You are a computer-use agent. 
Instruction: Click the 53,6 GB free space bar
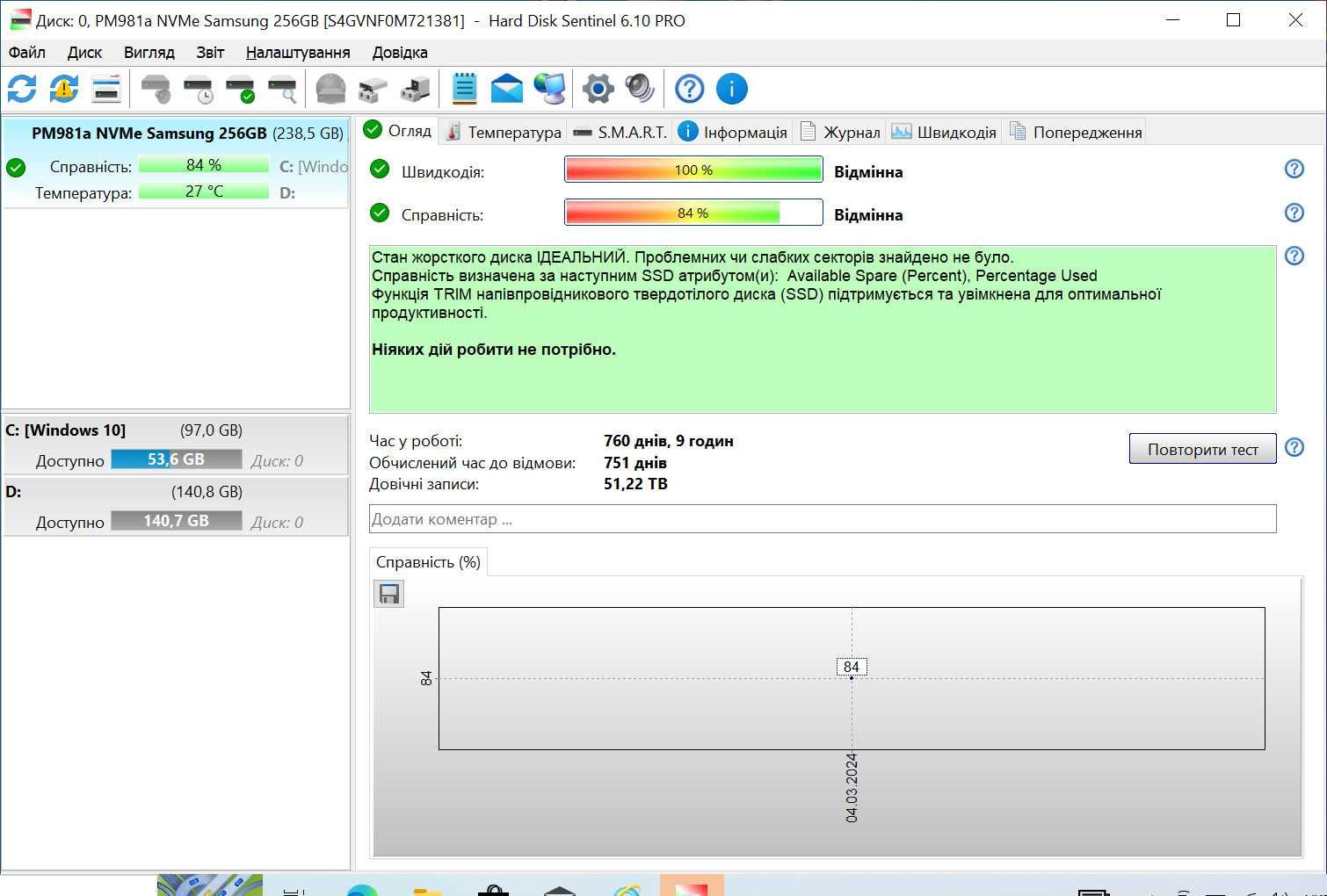point(177,459)
